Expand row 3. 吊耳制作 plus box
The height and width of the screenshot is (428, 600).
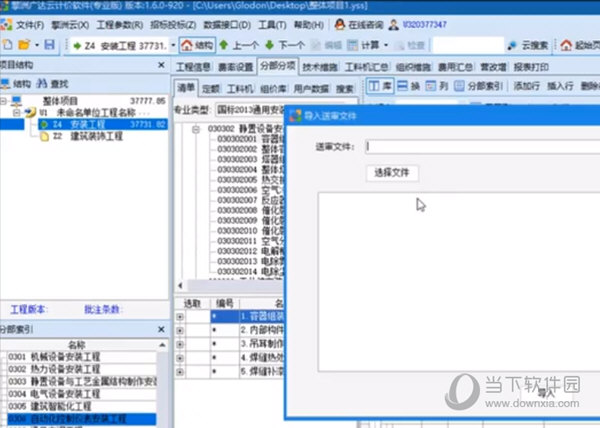tap(180, 344)
